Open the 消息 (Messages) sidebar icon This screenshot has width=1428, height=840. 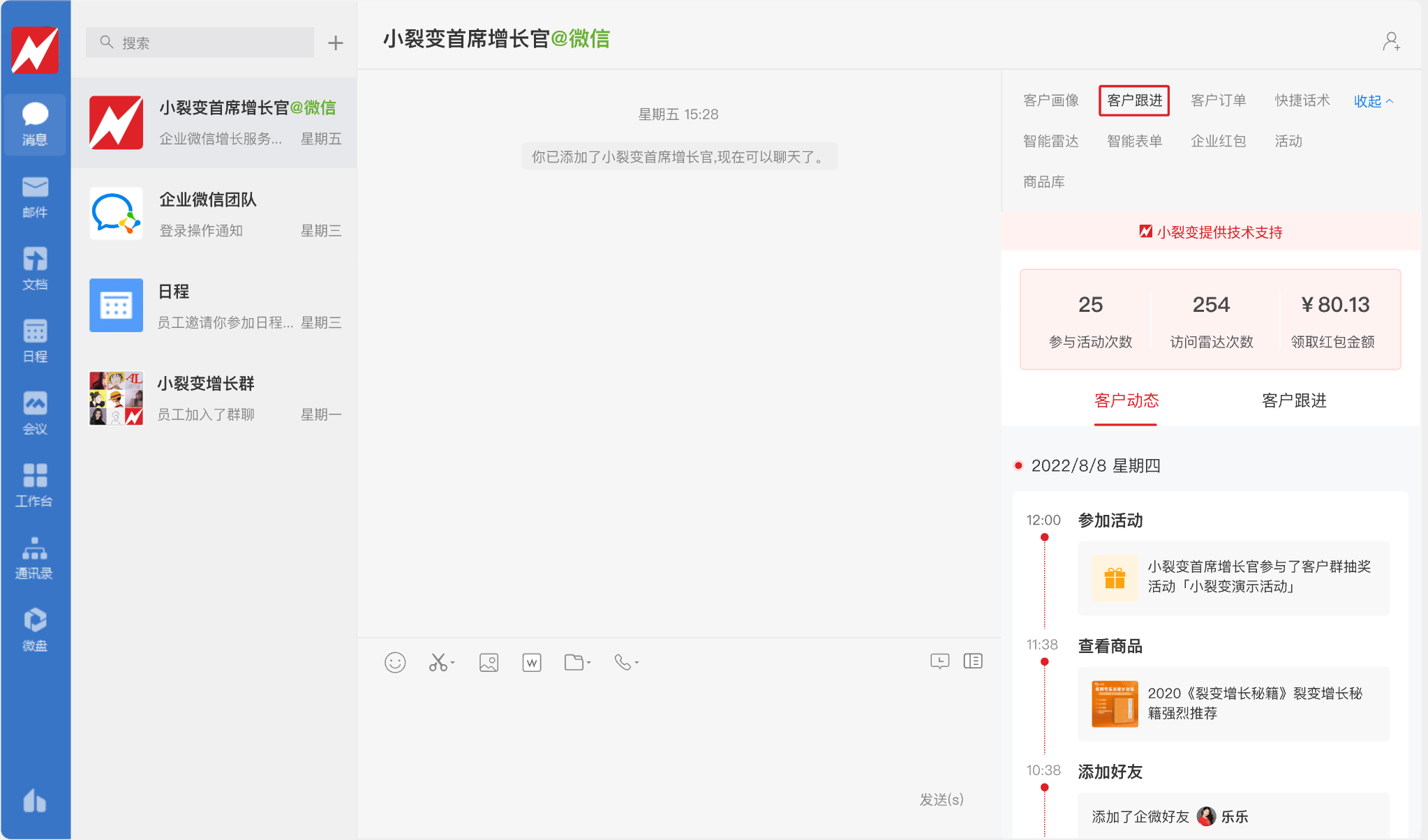coord(35,123)
